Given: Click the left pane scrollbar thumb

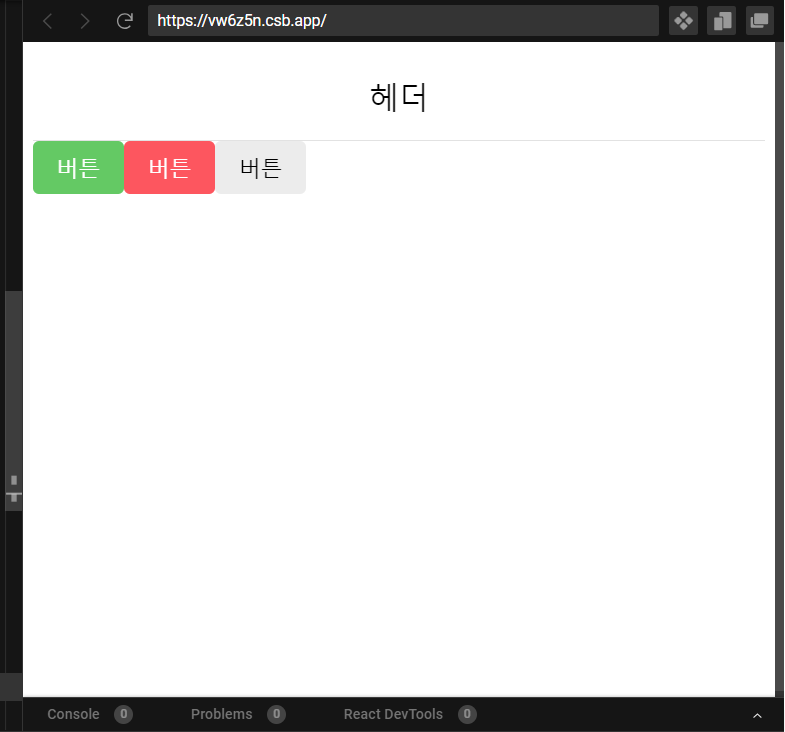Looking at the screenshot, I should pyautogui.click(x=14, y=401).
